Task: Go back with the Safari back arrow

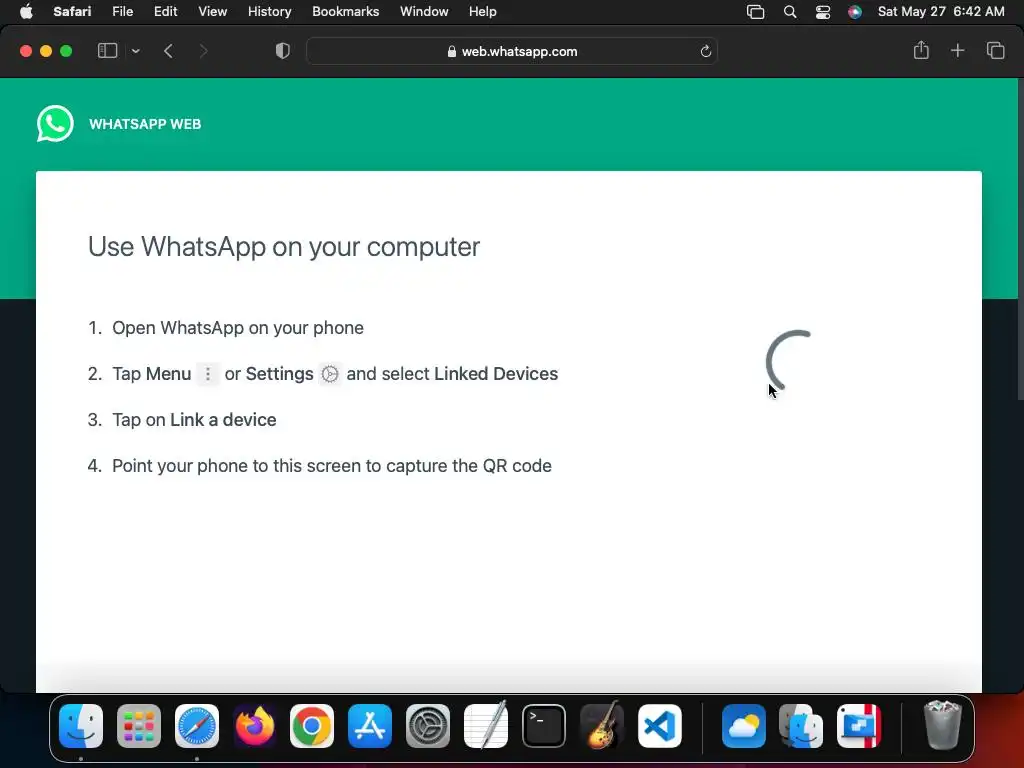Action: 168,51
